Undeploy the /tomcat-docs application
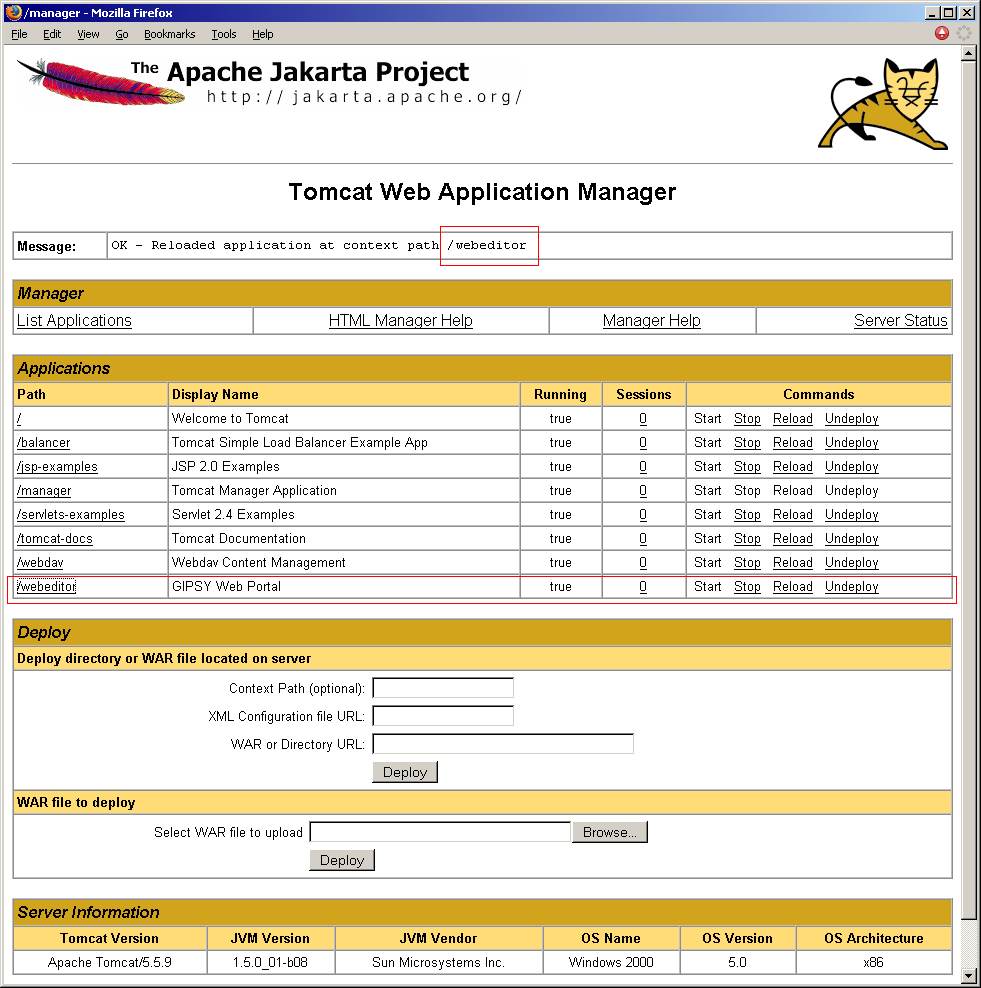Viewport: 981px width, 988px height. point(852,538)
